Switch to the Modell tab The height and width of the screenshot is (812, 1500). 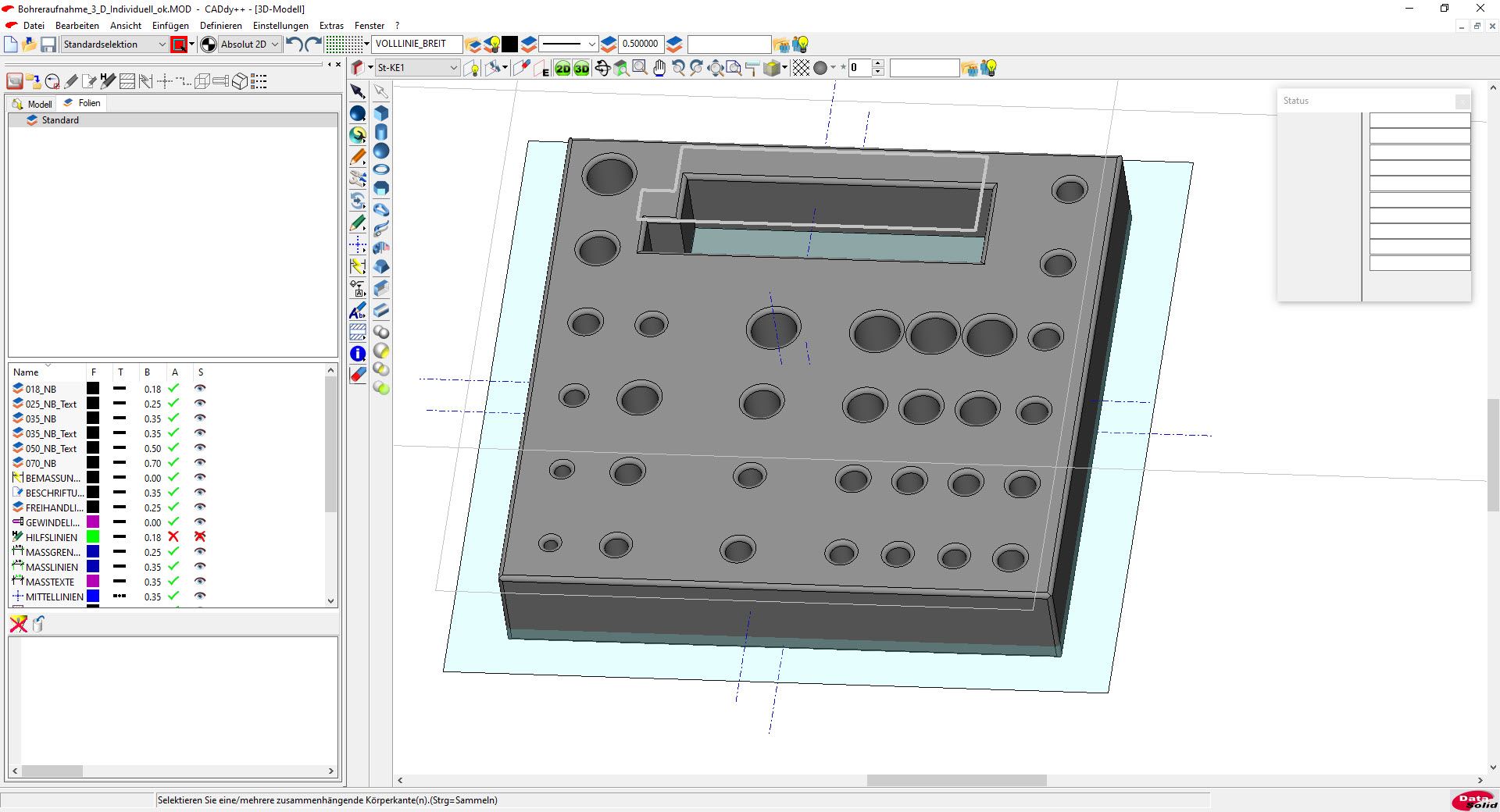pyautogui.click(x=32, y=104)
